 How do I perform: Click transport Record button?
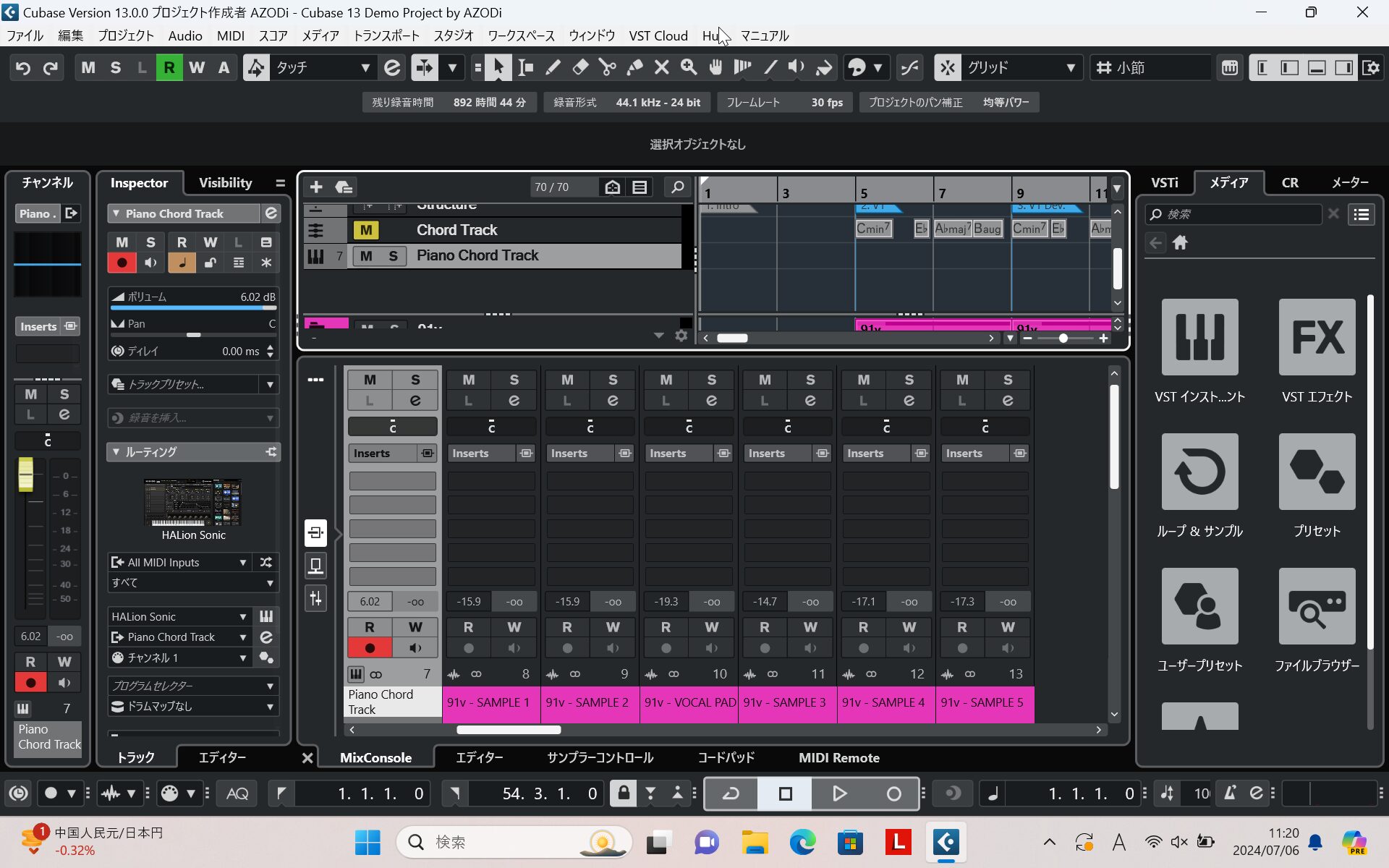[893, 794]
